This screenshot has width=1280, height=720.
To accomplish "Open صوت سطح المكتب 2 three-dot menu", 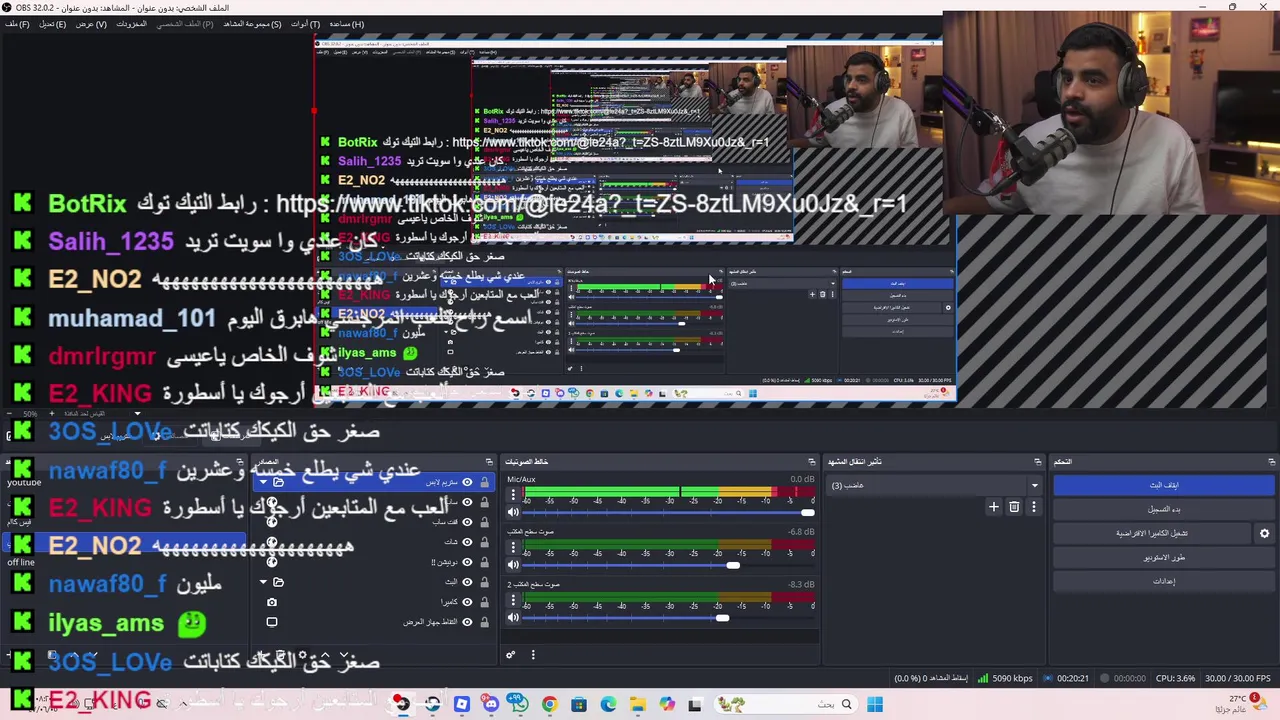I will [513, 600].
